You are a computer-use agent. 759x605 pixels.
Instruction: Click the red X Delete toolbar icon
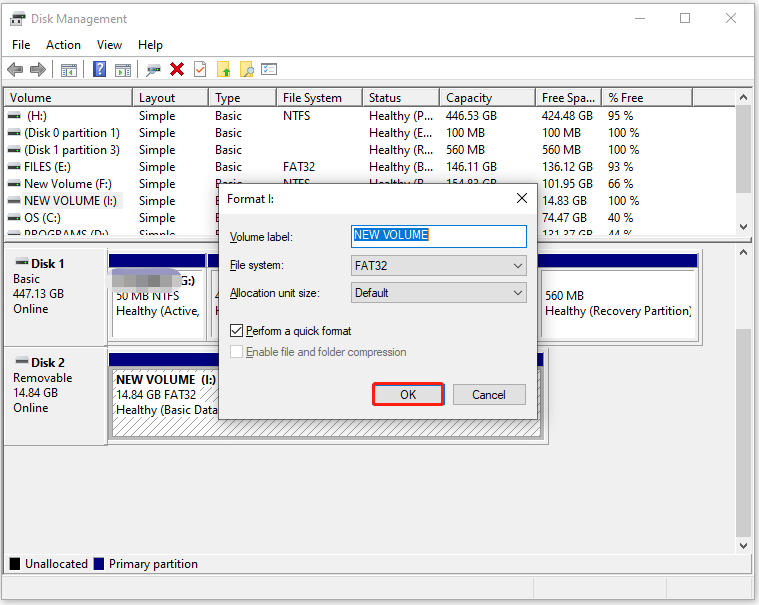coord(177,69)
